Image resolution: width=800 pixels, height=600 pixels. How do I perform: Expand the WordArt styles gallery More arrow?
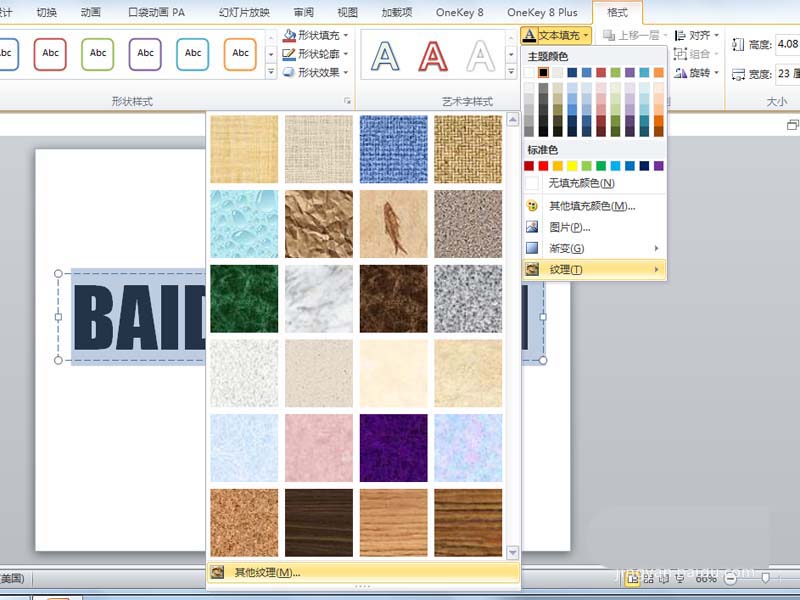tap(511, 72)
